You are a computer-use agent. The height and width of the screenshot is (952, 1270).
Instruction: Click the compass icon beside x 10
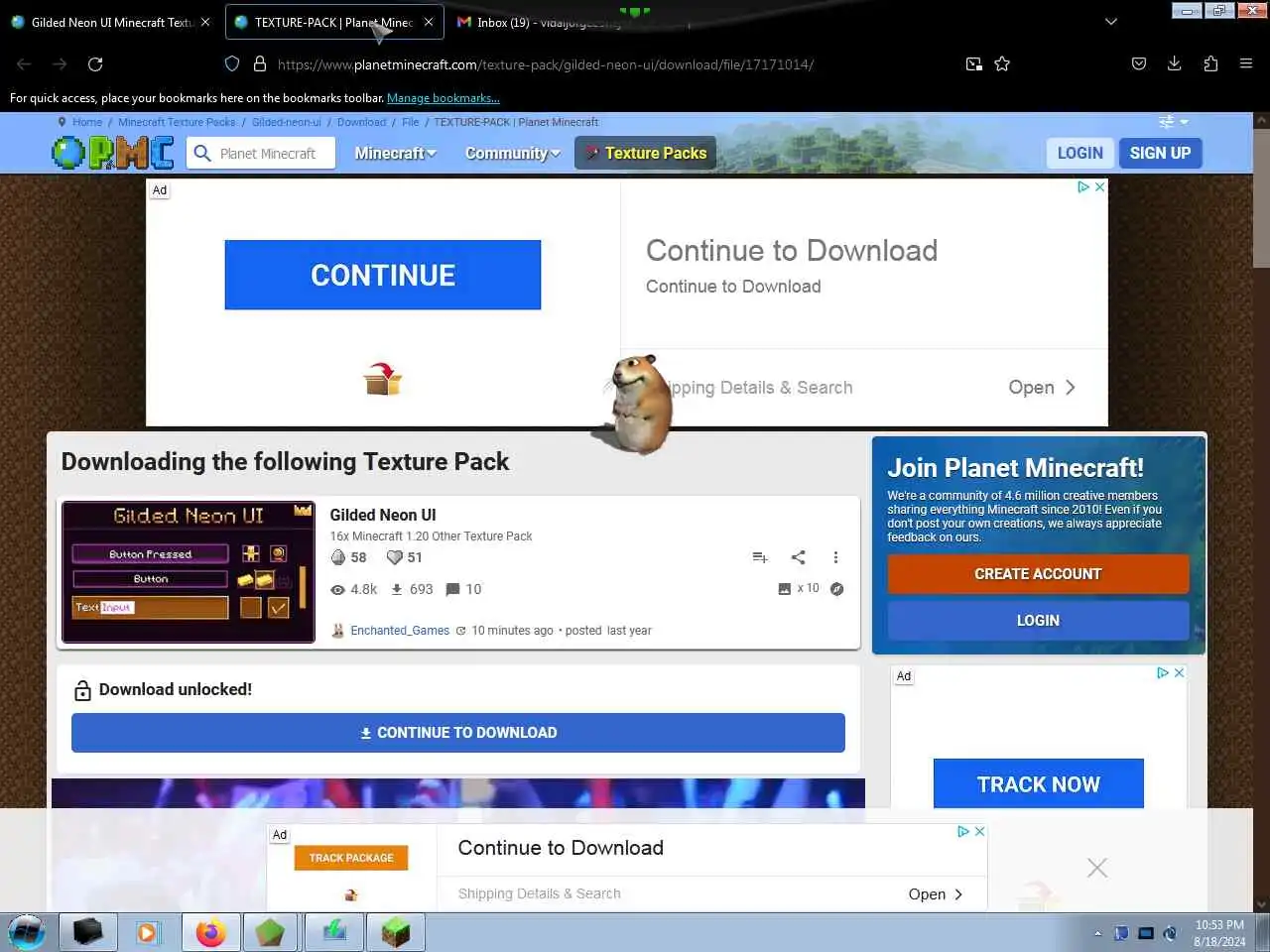pos(837,589)
